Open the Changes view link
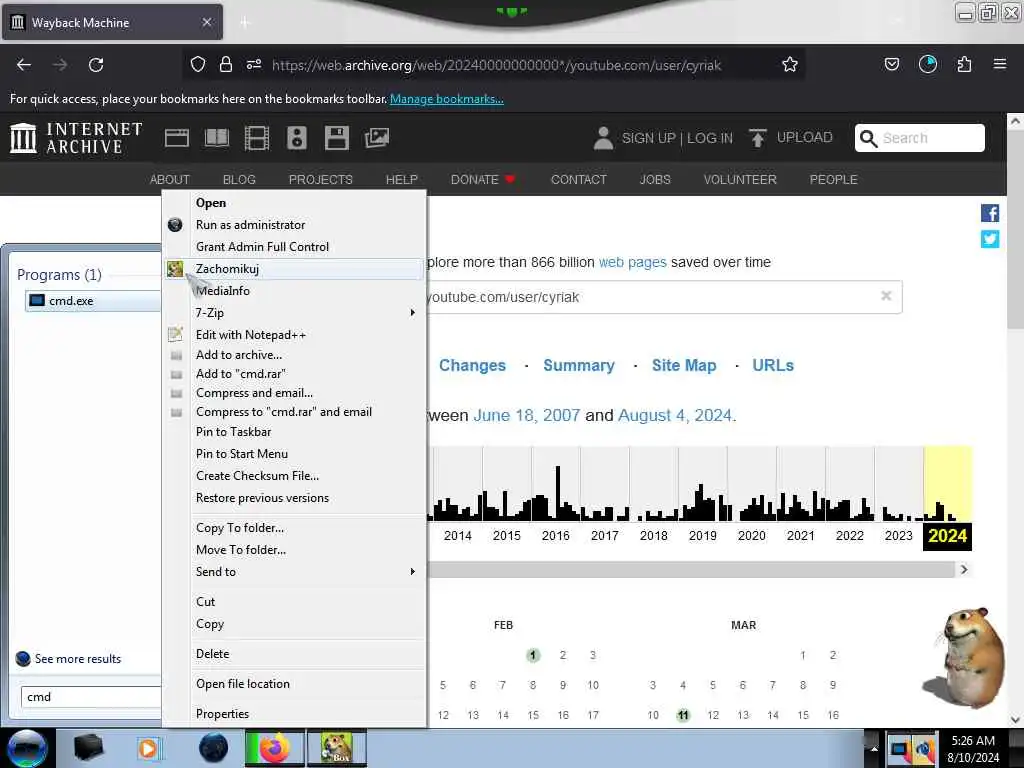 coord(472,365)
